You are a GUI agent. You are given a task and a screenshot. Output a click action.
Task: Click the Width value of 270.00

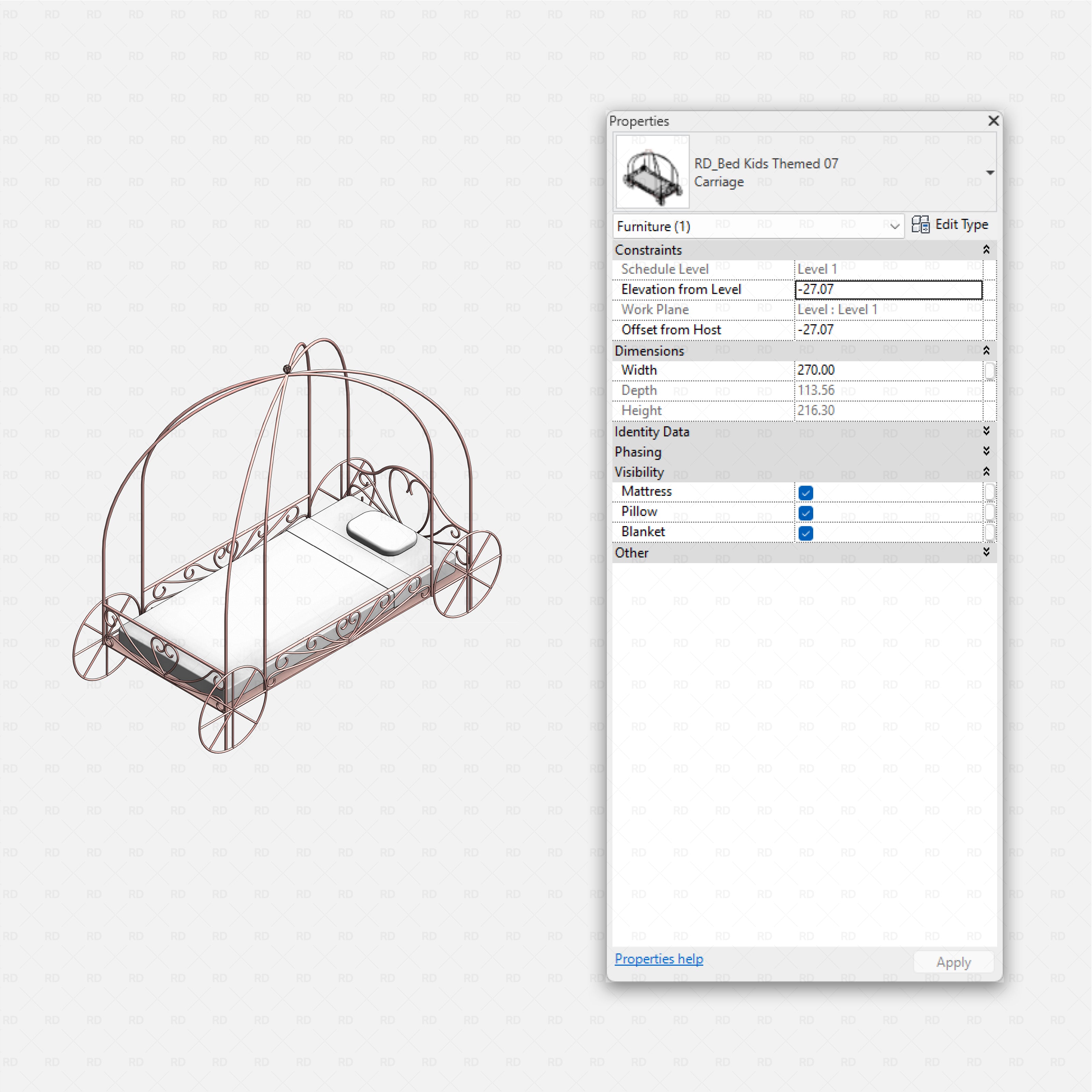tap(887, 370)
